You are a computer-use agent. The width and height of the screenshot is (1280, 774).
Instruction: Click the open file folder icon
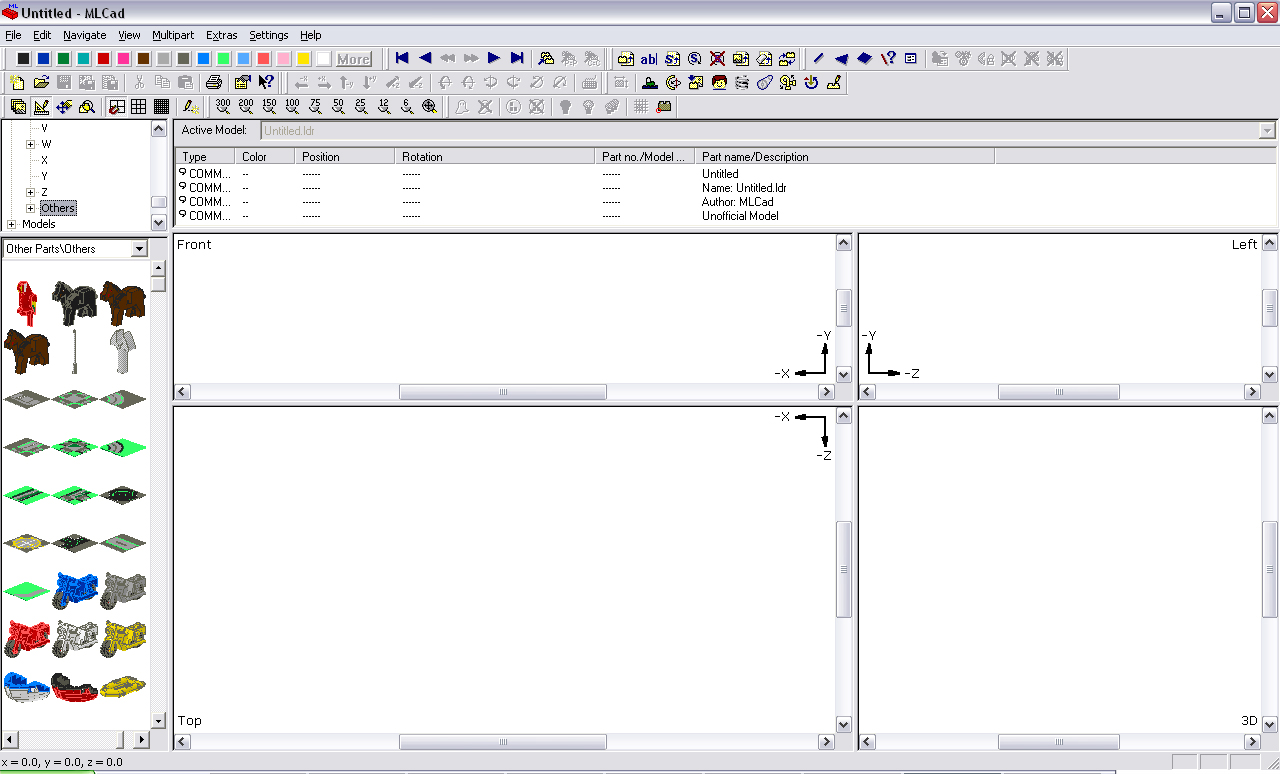coord(41,83)
